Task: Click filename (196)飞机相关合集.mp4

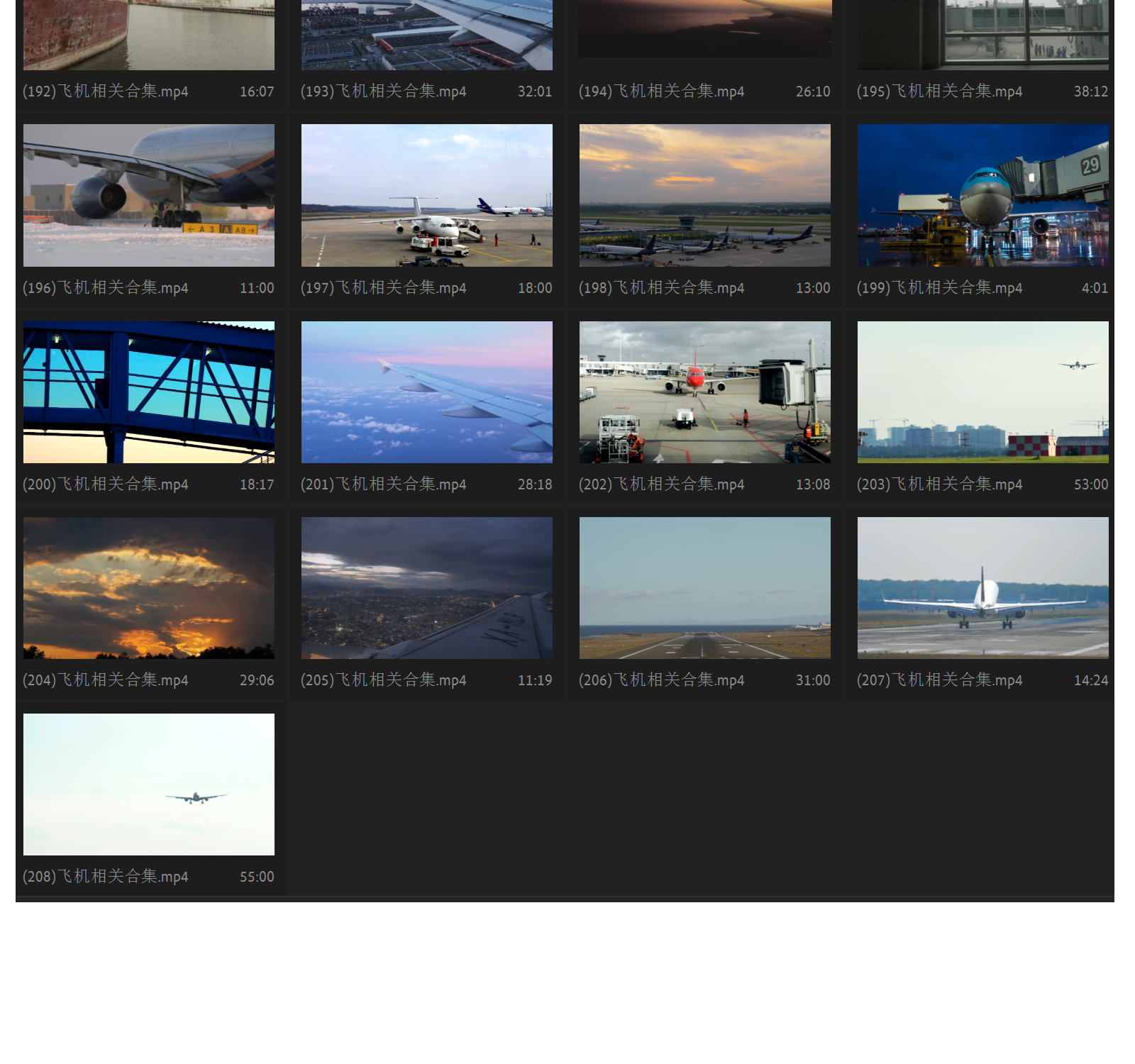Action: click(106, 288)
